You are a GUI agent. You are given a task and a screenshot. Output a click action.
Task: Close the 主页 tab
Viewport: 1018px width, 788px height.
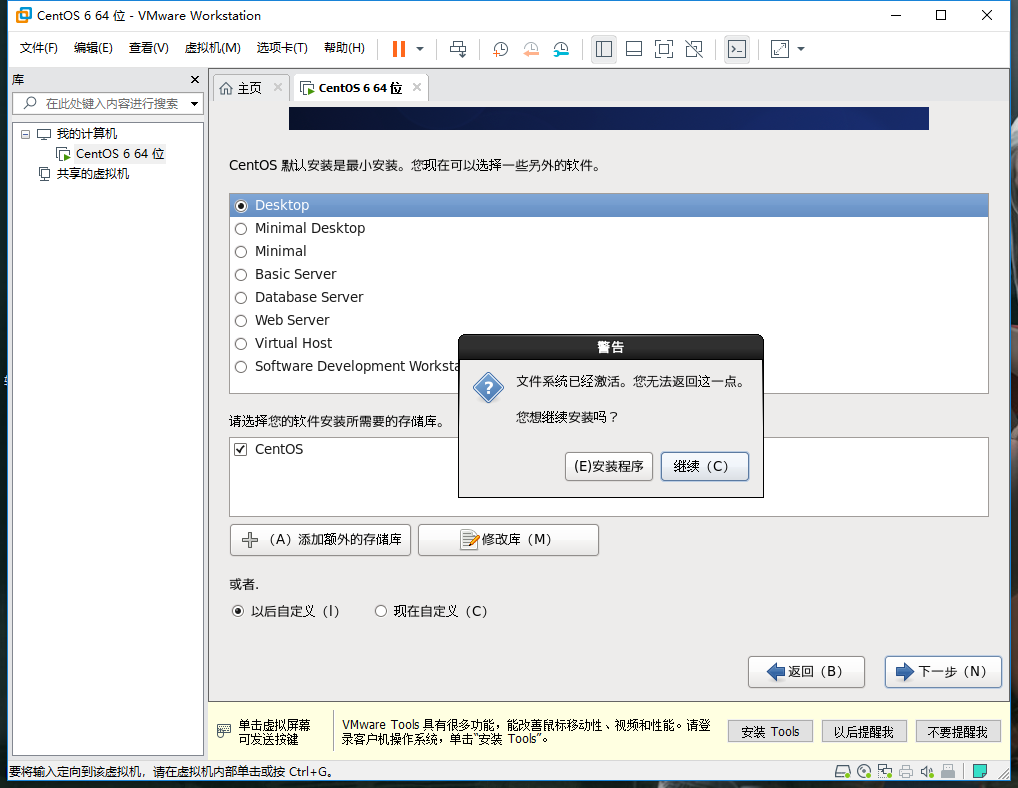pos(278,87)
